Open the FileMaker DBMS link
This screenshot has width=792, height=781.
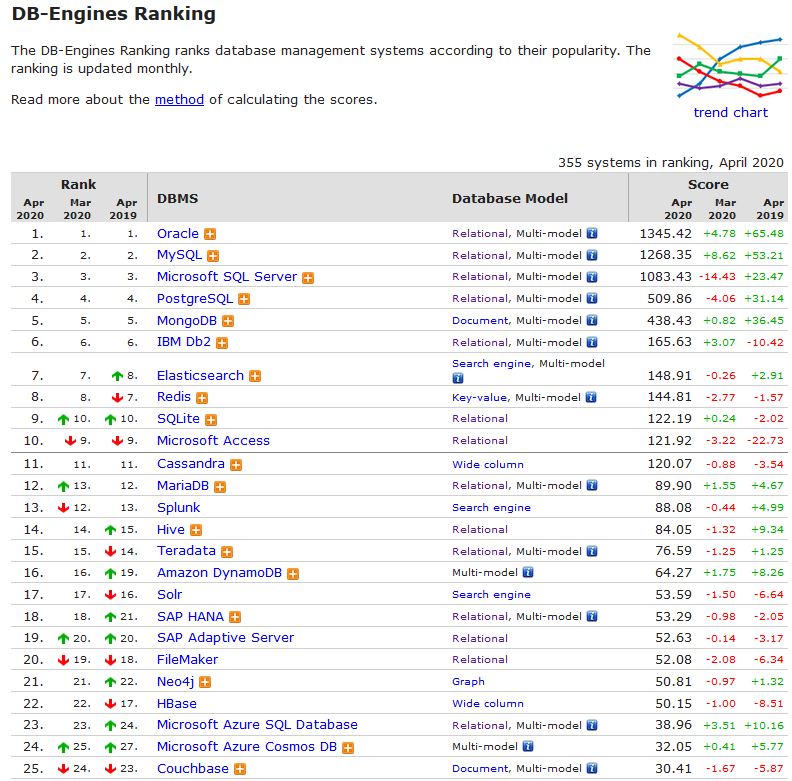(187, 660)
